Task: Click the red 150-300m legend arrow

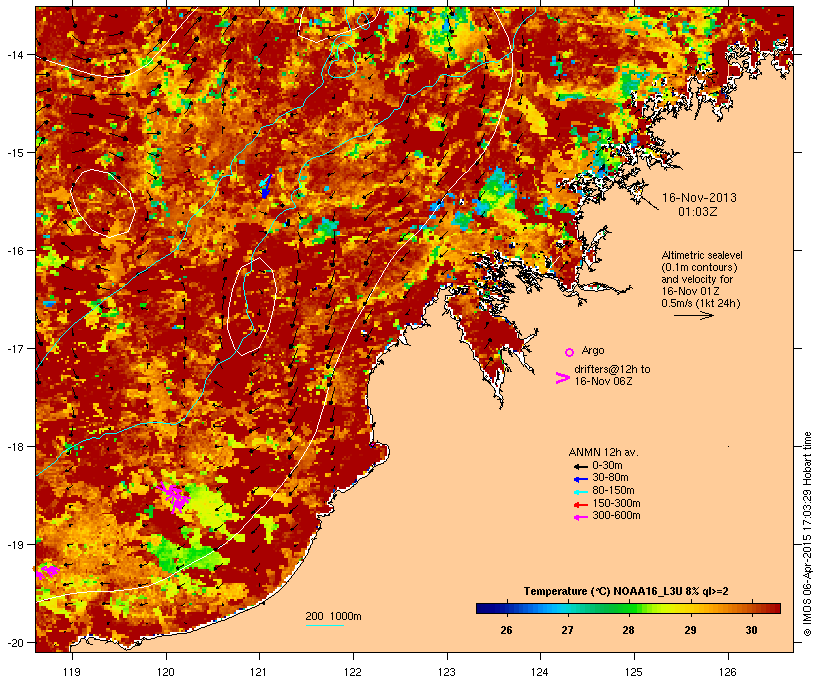Action: tap(580, 505)
